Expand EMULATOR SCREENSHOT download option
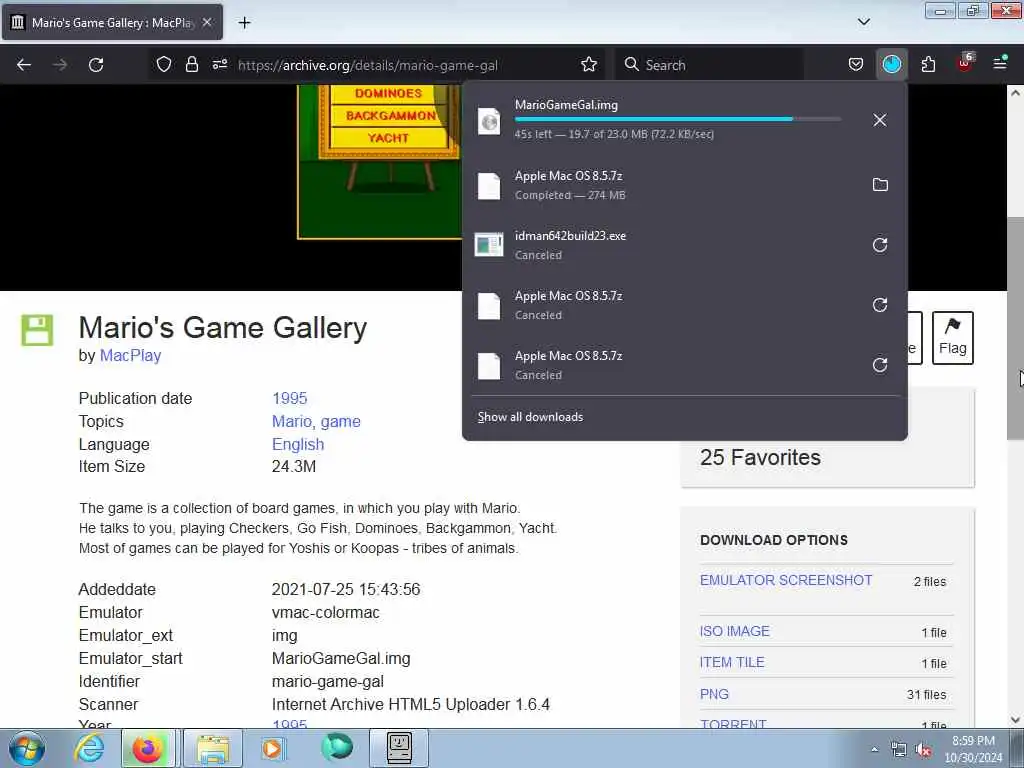Screen dimensions: 1024x768 [x=786, y=580]
